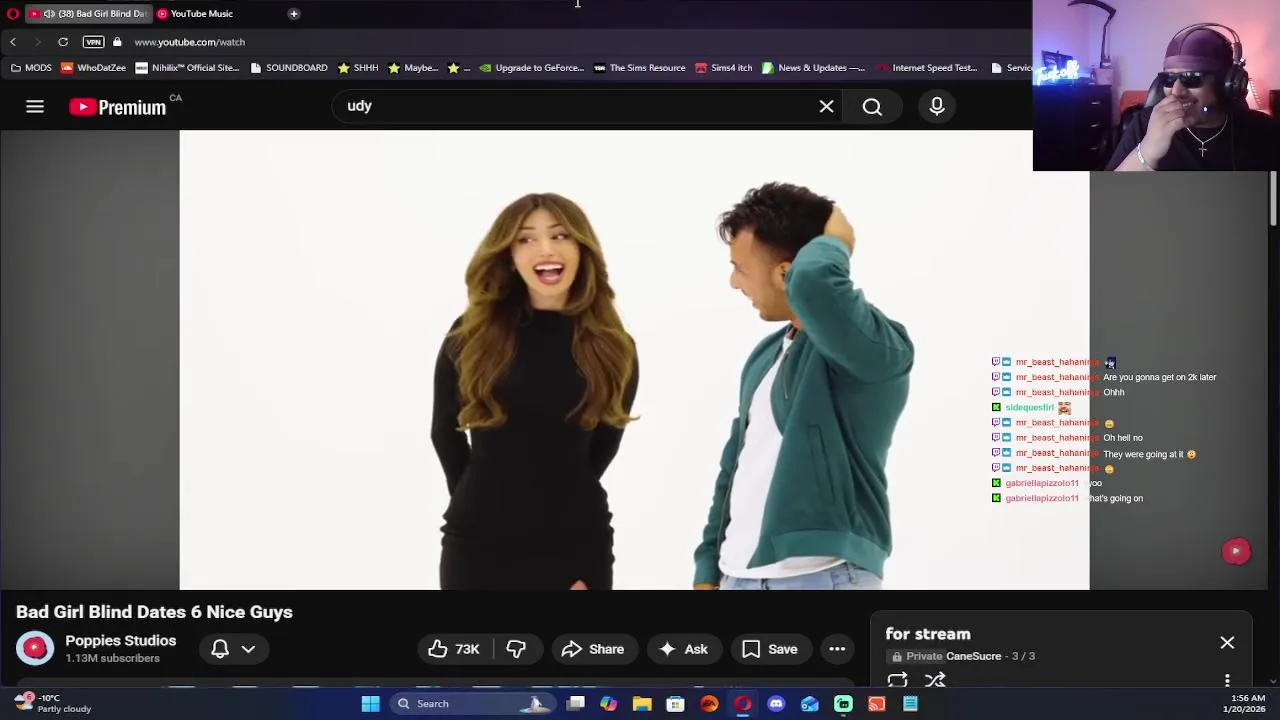Open the Maybe... starred bookmark
1280x720 pixels.
[413, 68]
